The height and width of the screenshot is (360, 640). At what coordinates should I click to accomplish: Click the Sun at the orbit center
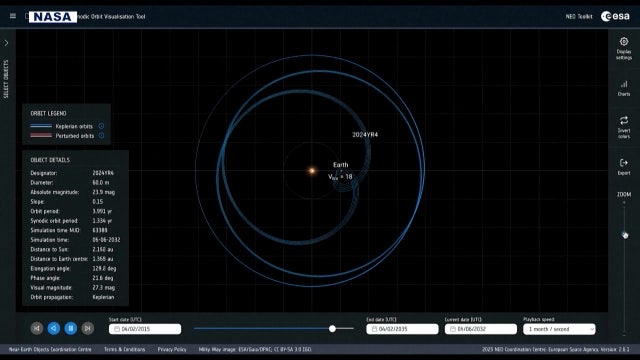pyautogui.click(x=312, y=171)
